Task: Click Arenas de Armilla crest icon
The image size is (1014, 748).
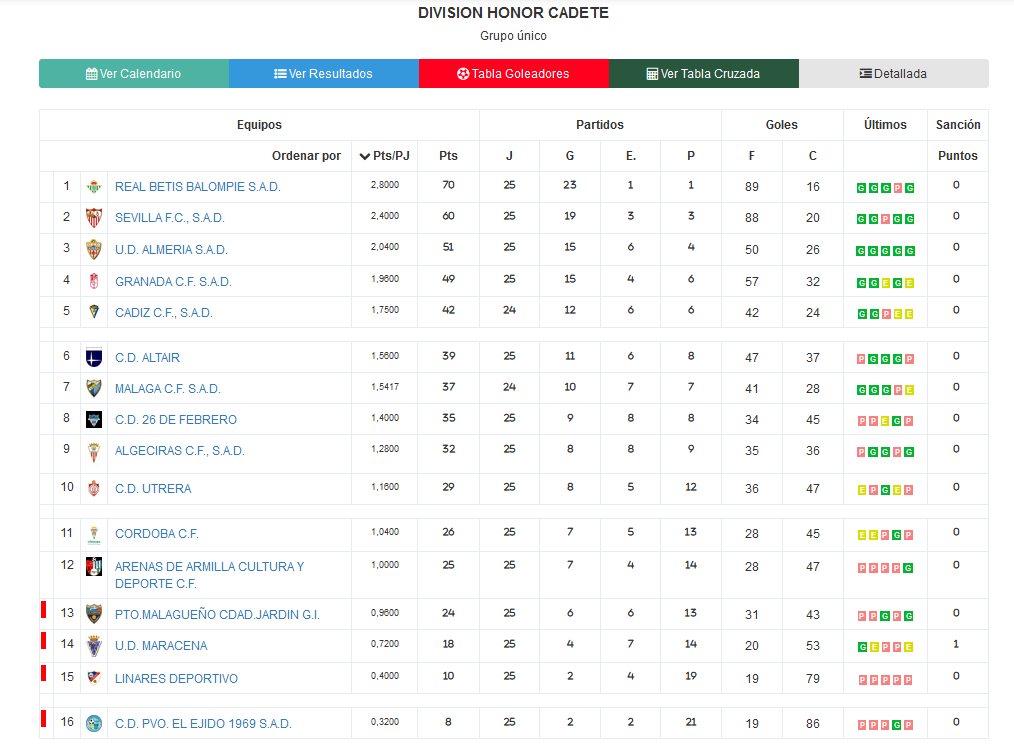Action: tap(94, 567)
